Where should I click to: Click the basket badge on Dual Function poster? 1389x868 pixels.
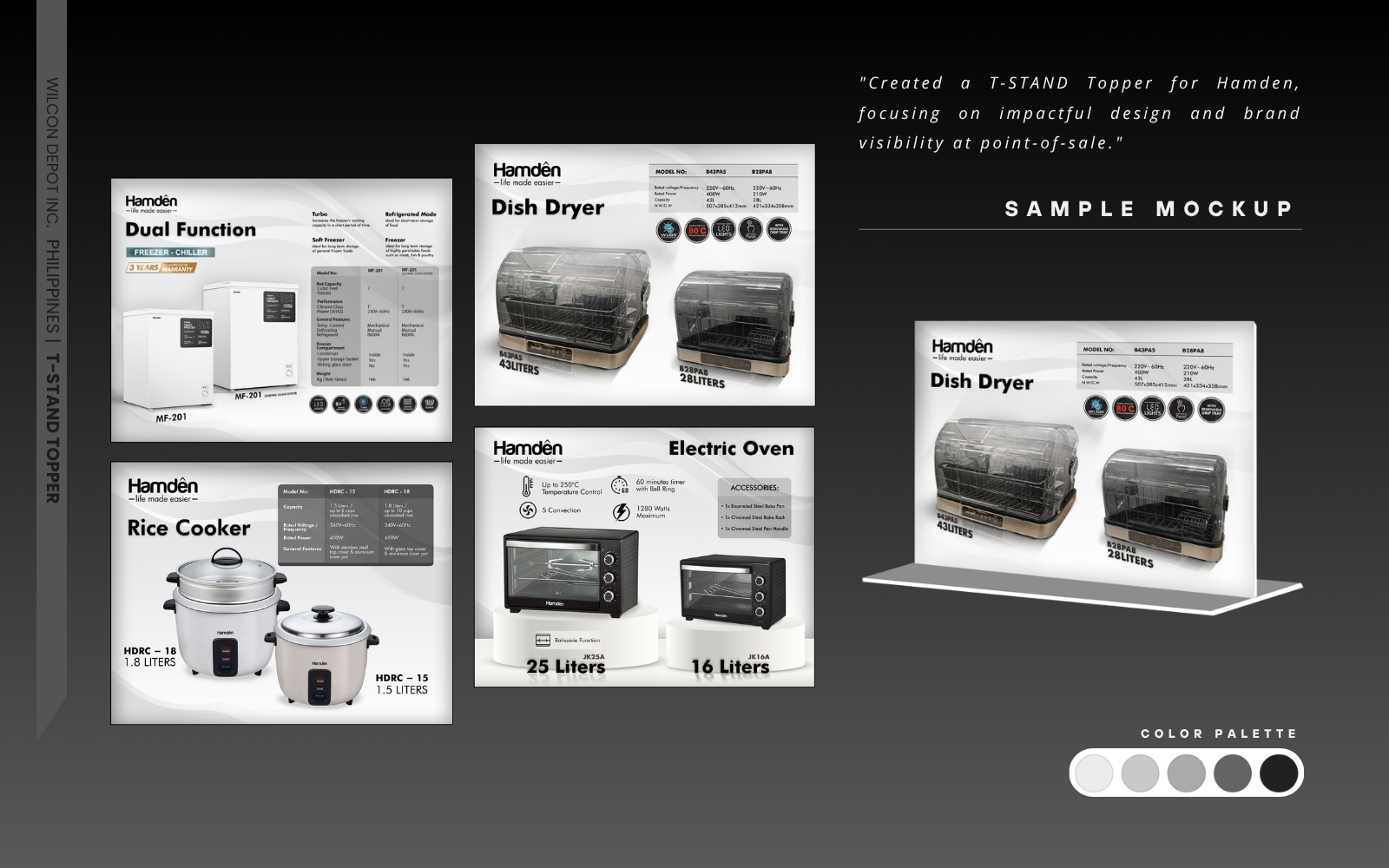coord(428,404)
